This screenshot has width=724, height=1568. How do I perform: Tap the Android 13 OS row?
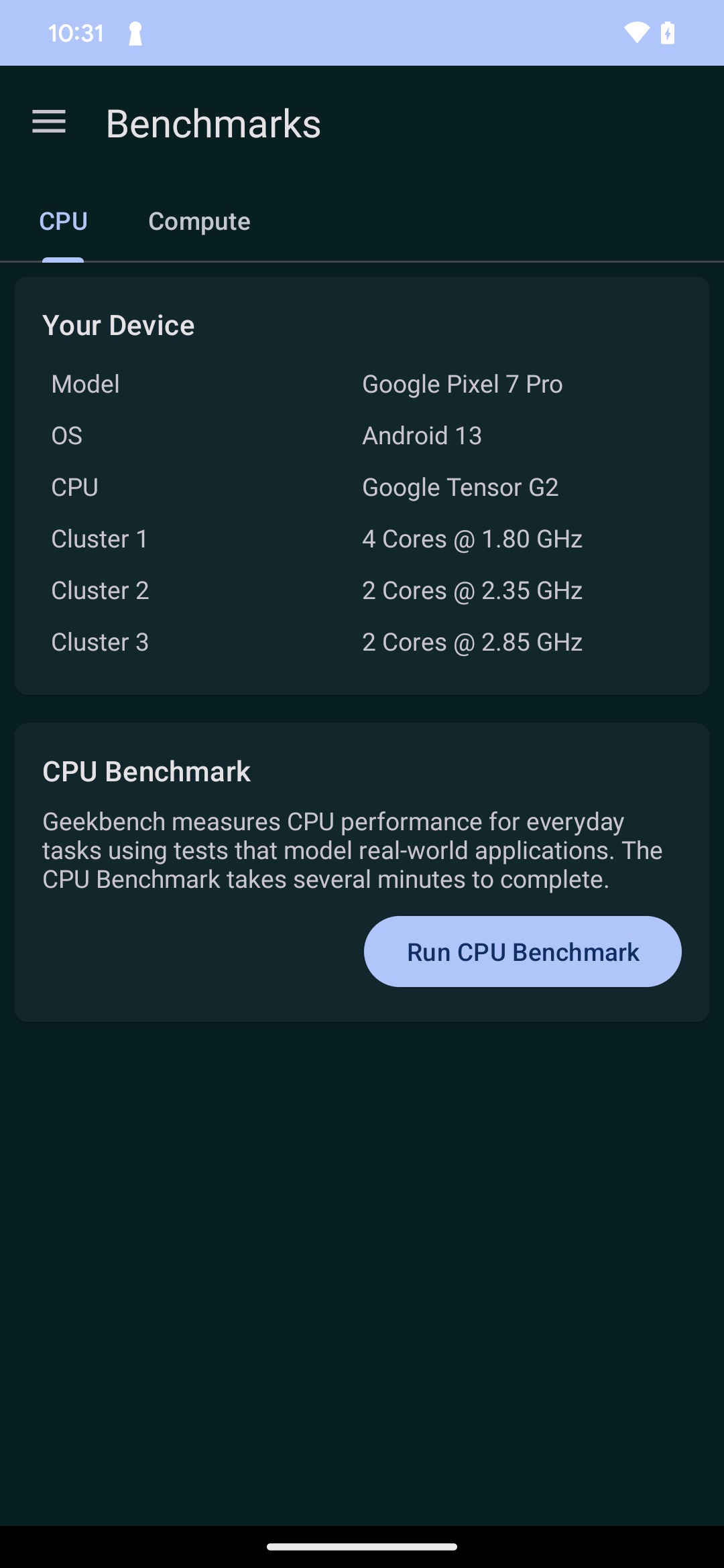422,435
